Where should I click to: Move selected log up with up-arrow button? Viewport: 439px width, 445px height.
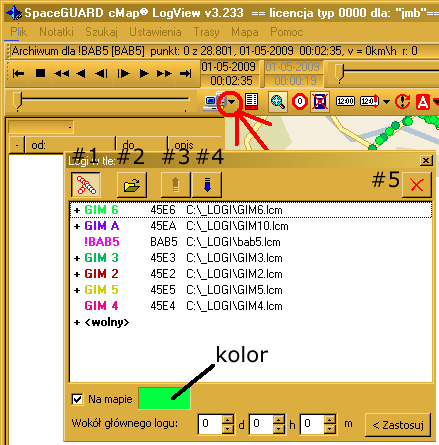176,185
